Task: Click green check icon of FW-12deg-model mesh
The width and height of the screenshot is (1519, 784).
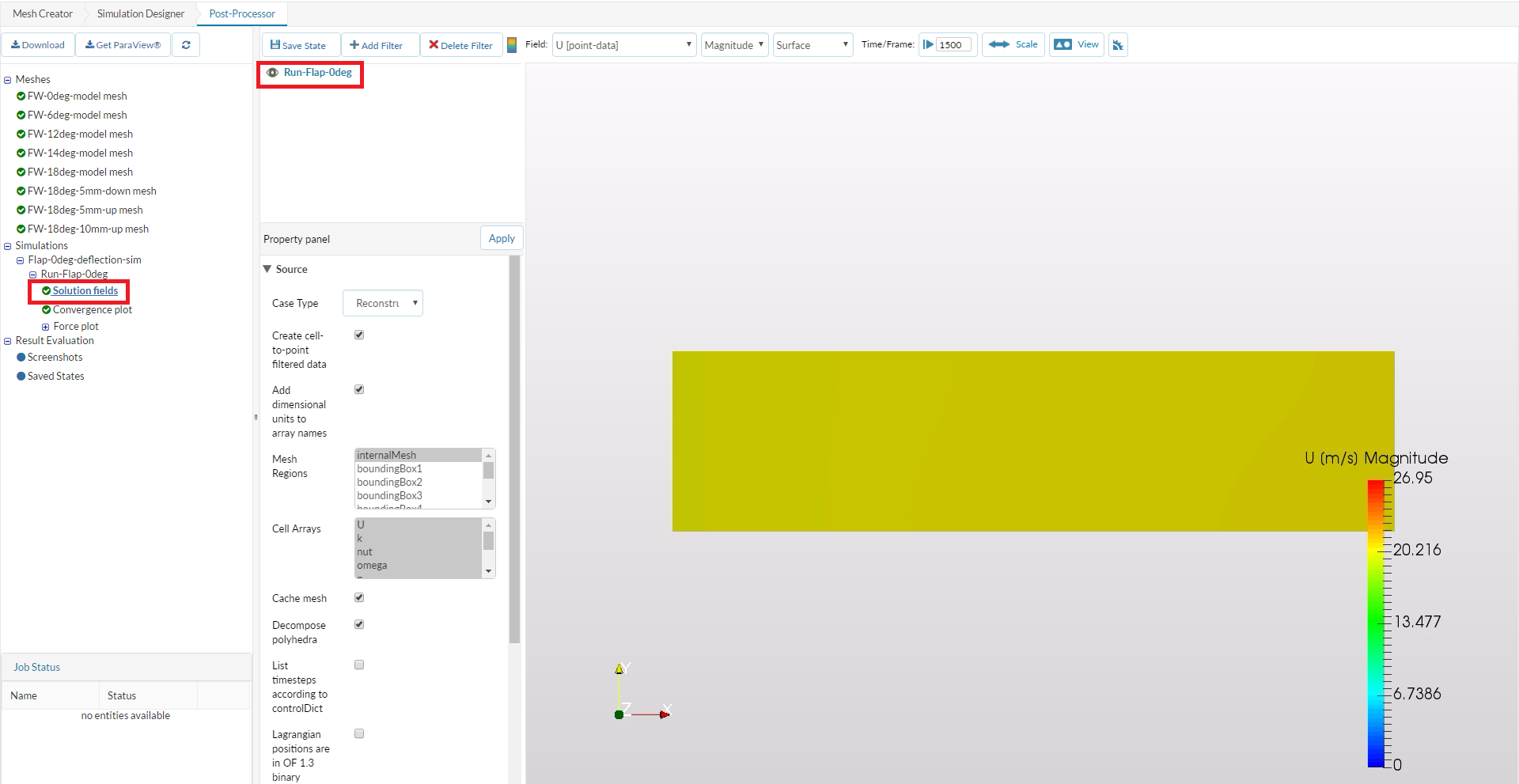Action: [x=21, y=134]
